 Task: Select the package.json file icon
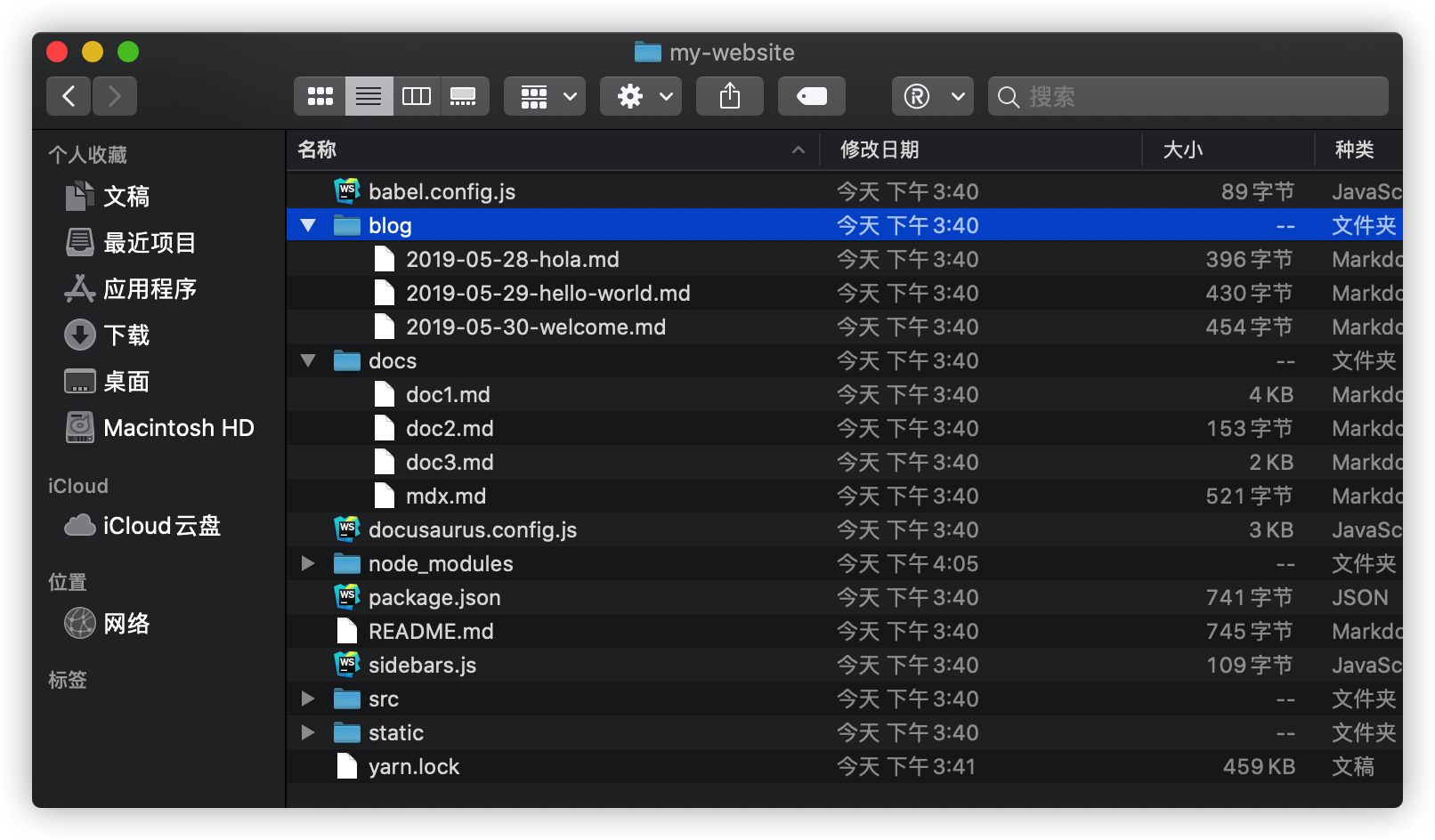point(346,597)
